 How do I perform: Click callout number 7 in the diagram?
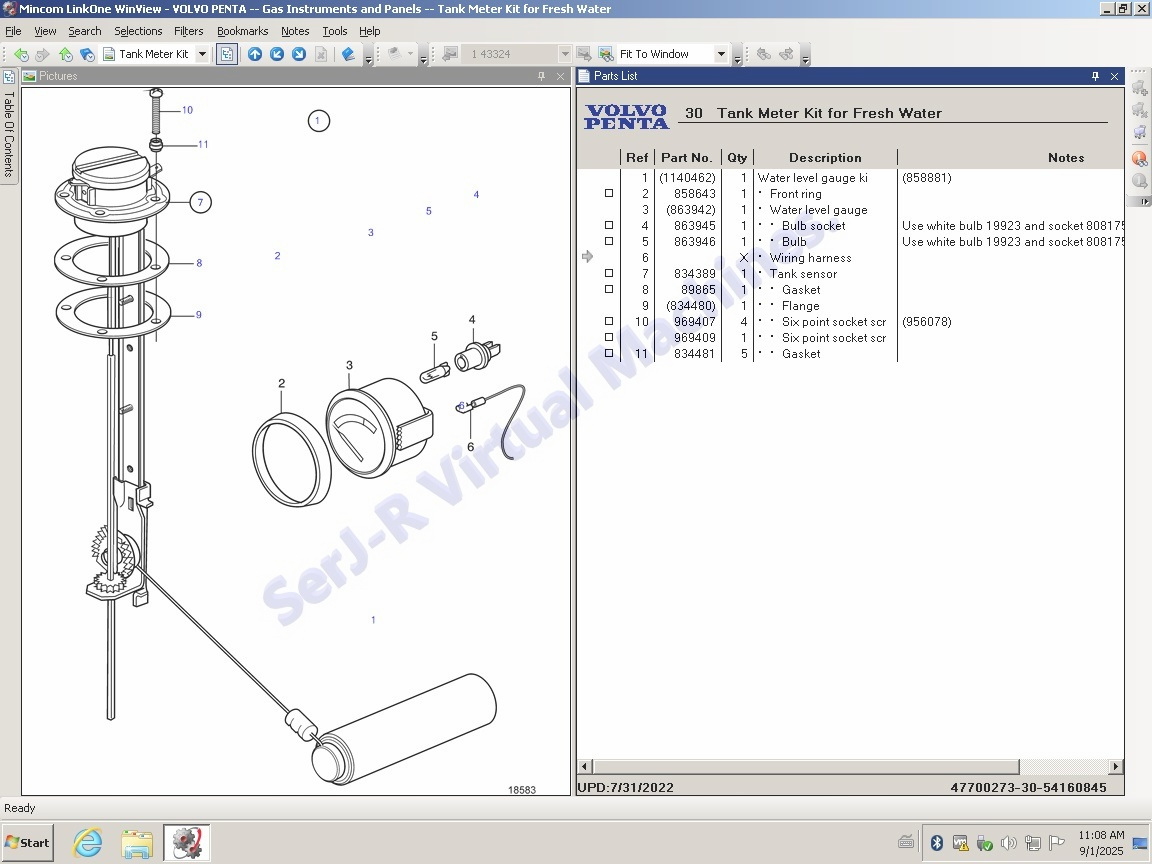(x=200, y=203)
